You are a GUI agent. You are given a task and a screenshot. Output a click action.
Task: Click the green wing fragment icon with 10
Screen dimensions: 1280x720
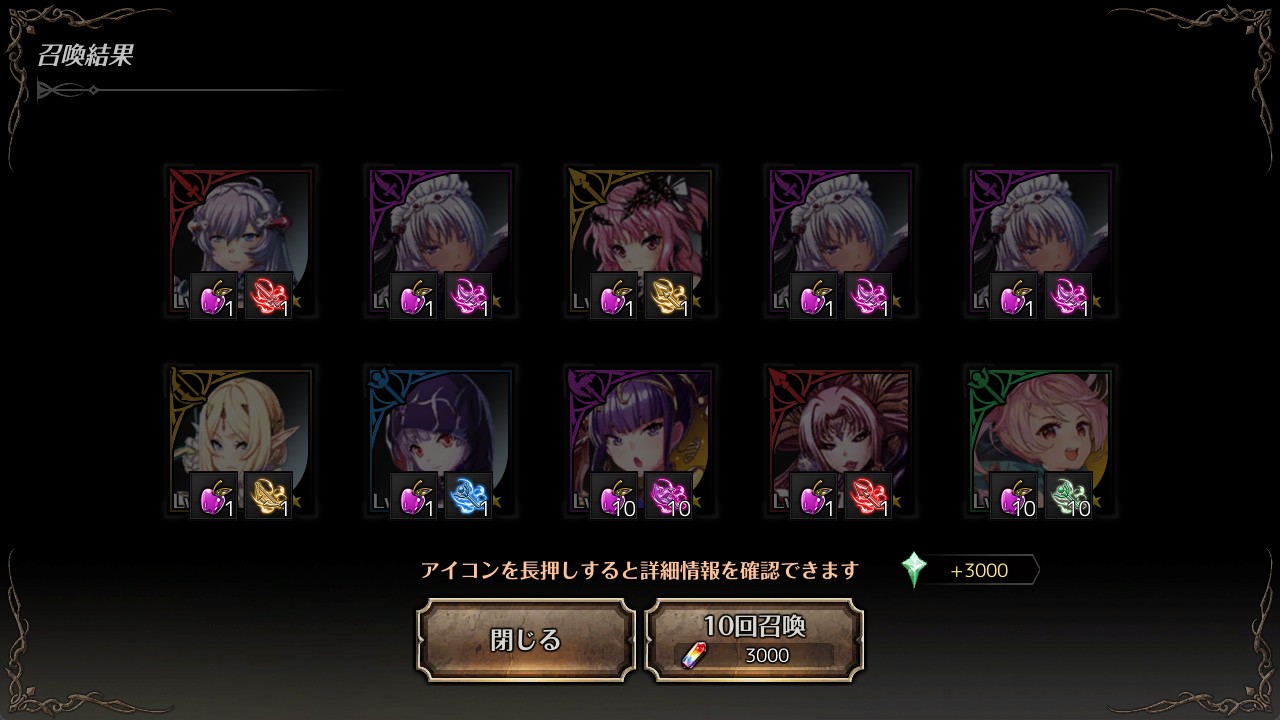pyautogui.click(x=1069, y=496)
